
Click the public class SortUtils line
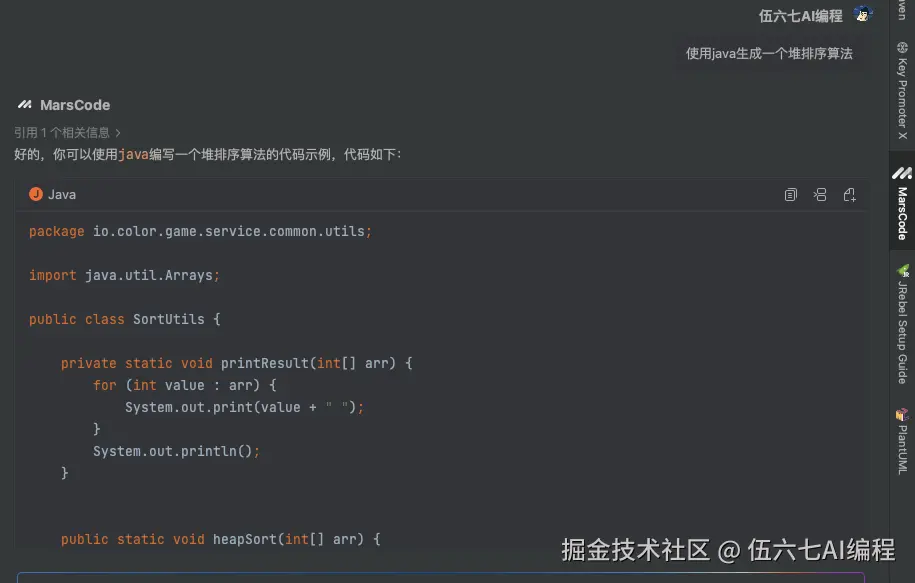tap(125, 319)
